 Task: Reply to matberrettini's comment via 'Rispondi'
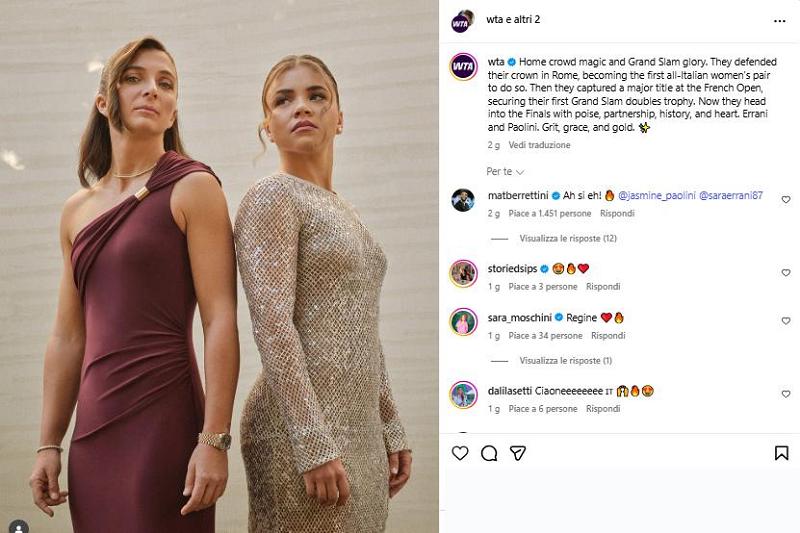(617, 214)
